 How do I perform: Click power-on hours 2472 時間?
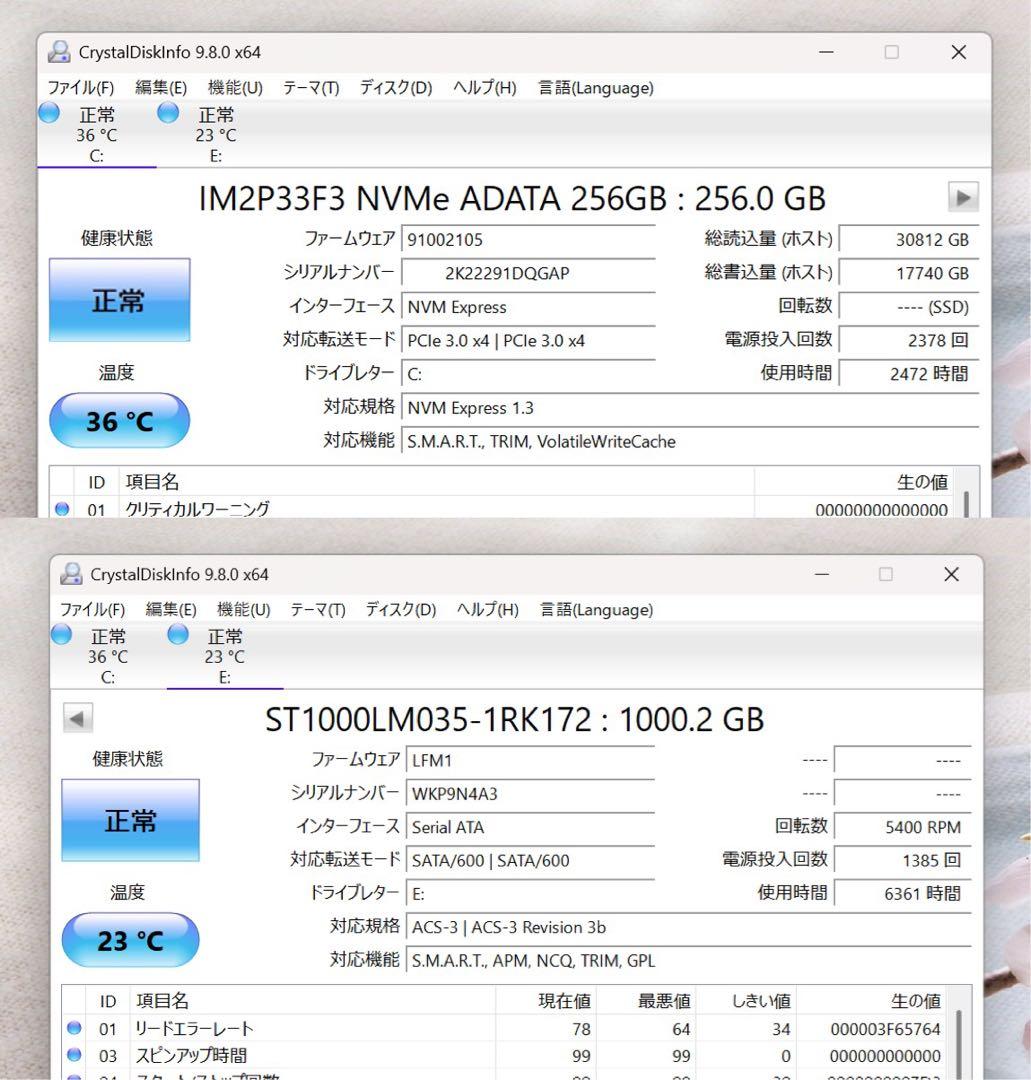point(909,374)
